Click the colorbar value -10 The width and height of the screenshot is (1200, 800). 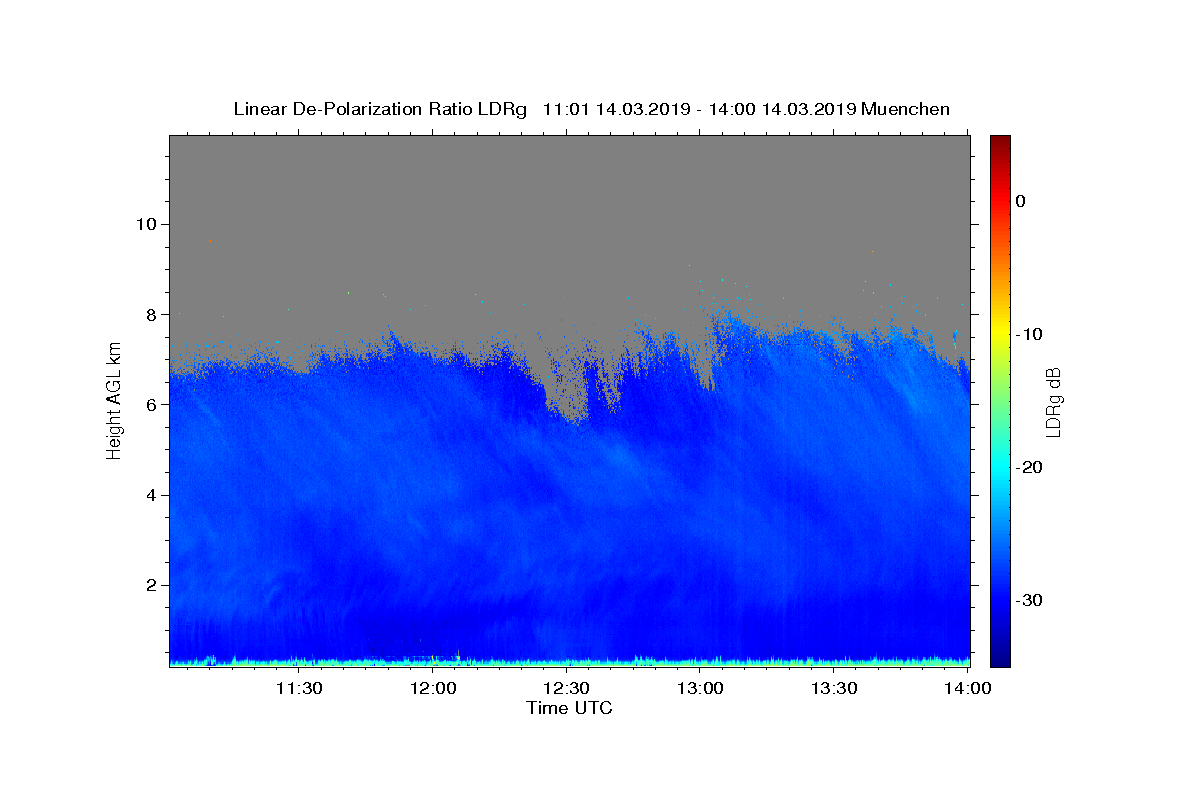click(x=1029, y=334)
